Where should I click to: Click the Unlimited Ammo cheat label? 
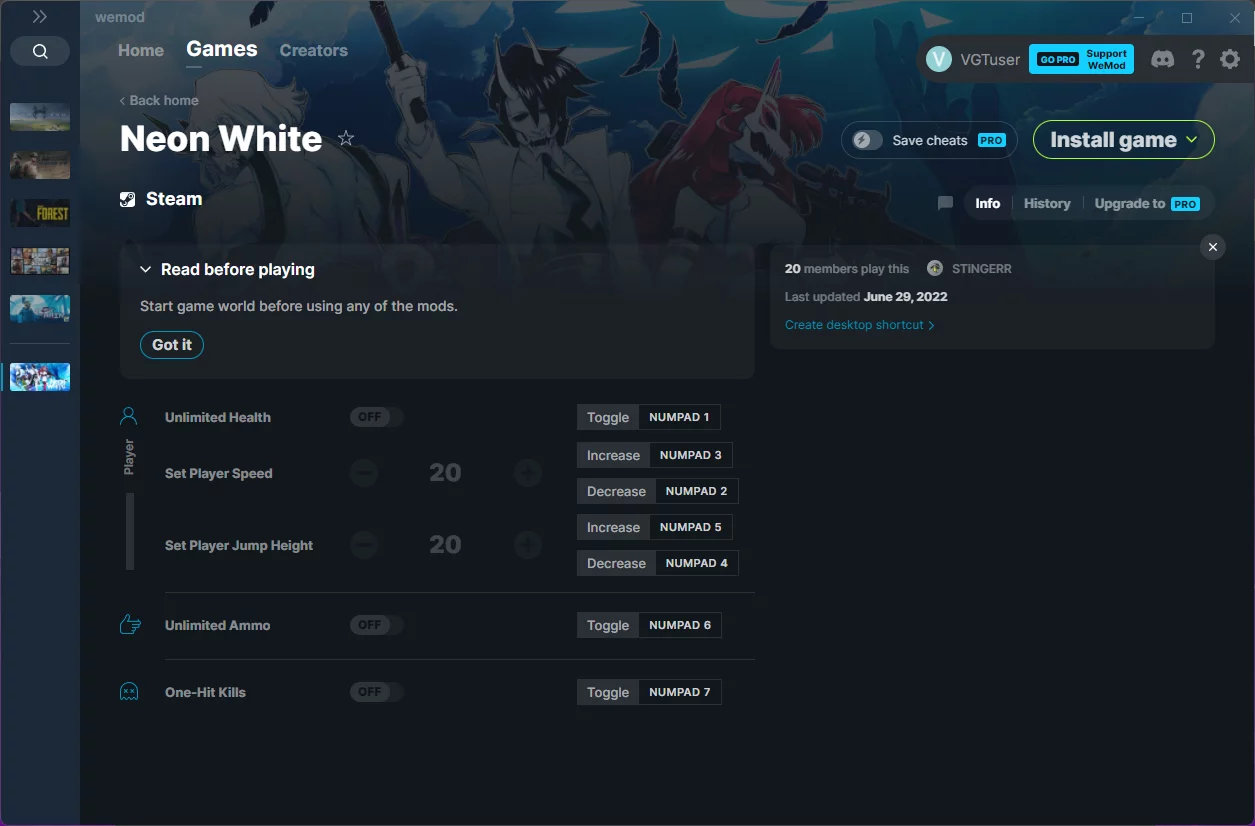218,625
